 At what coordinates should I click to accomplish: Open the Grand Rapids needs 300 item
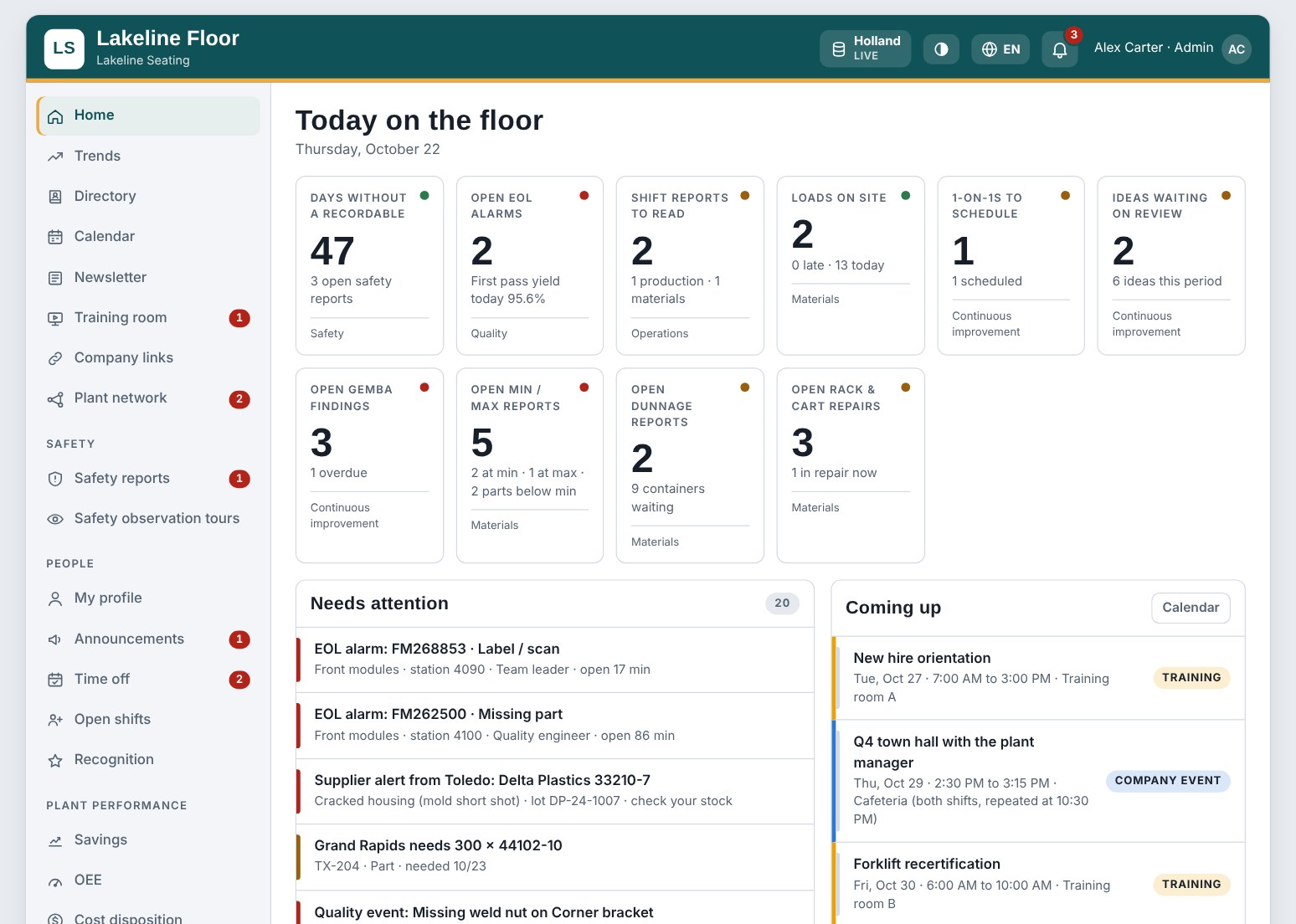(x=555, y=856)
